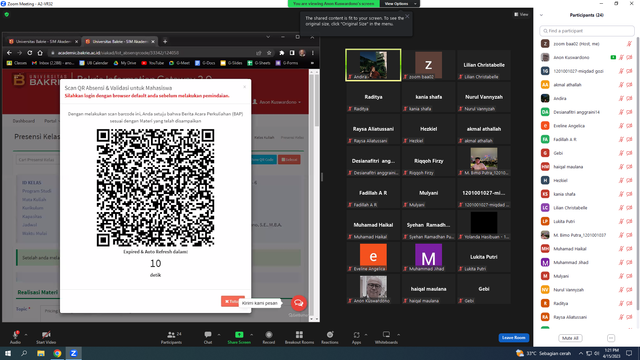The width and height of the screenshot is (640, 360).
Task: Show hidden system tray icons
Action: point(580,353)
